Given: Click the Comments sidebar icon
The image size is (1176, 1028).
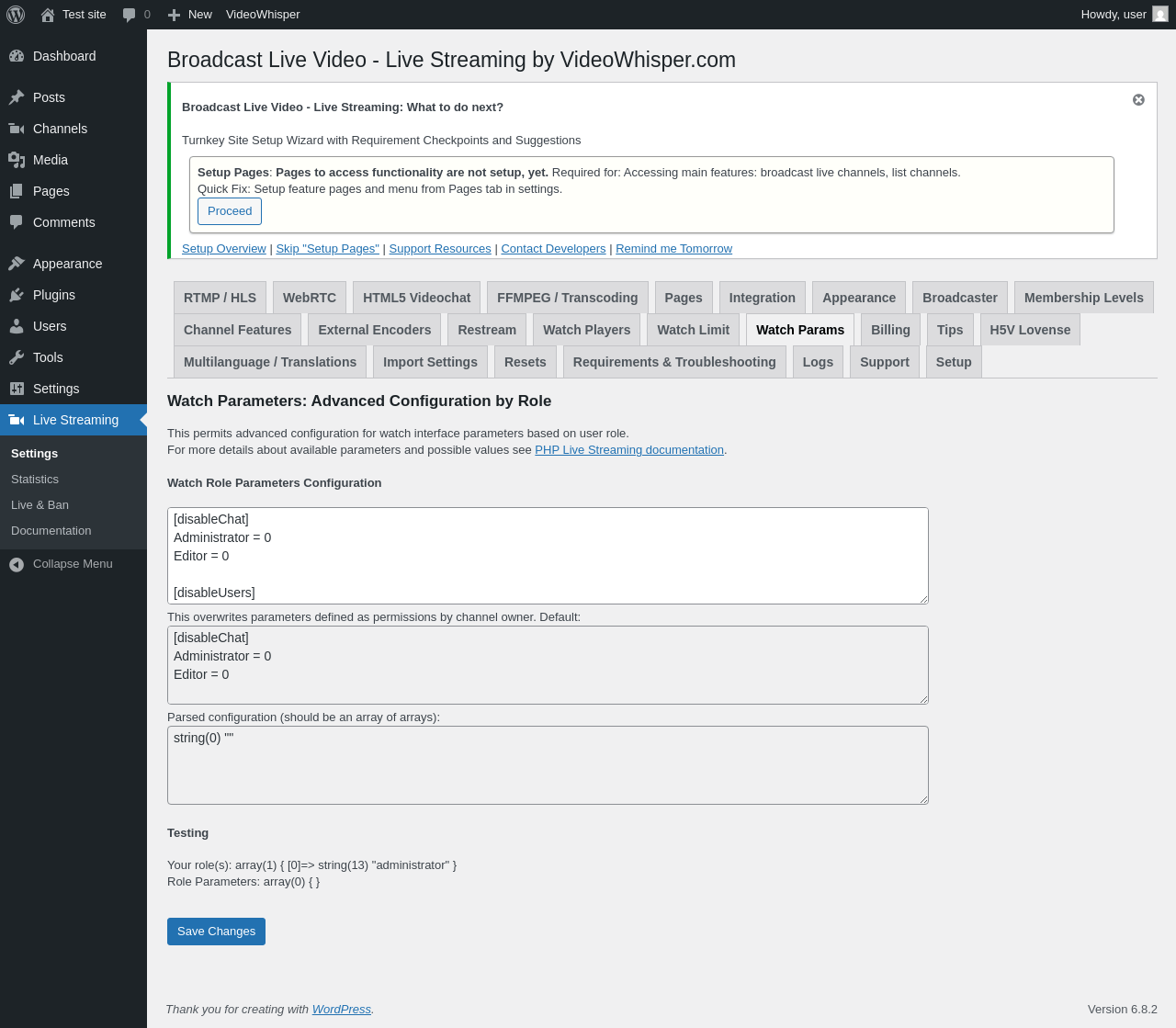Looking at the screenshot, I should (x=17, y=222).
